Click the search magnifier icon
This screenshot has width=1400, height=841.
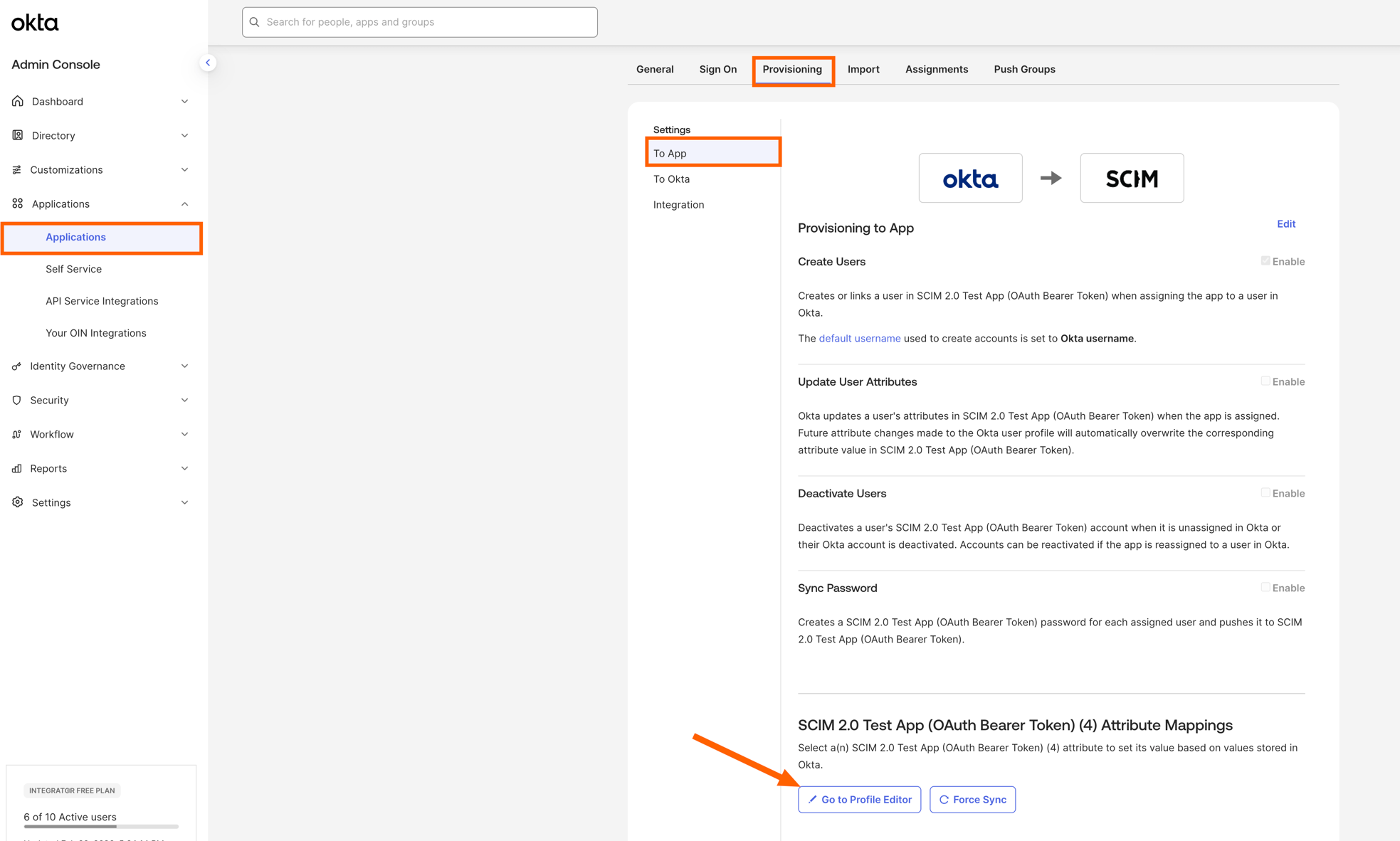tap(254, 22)
